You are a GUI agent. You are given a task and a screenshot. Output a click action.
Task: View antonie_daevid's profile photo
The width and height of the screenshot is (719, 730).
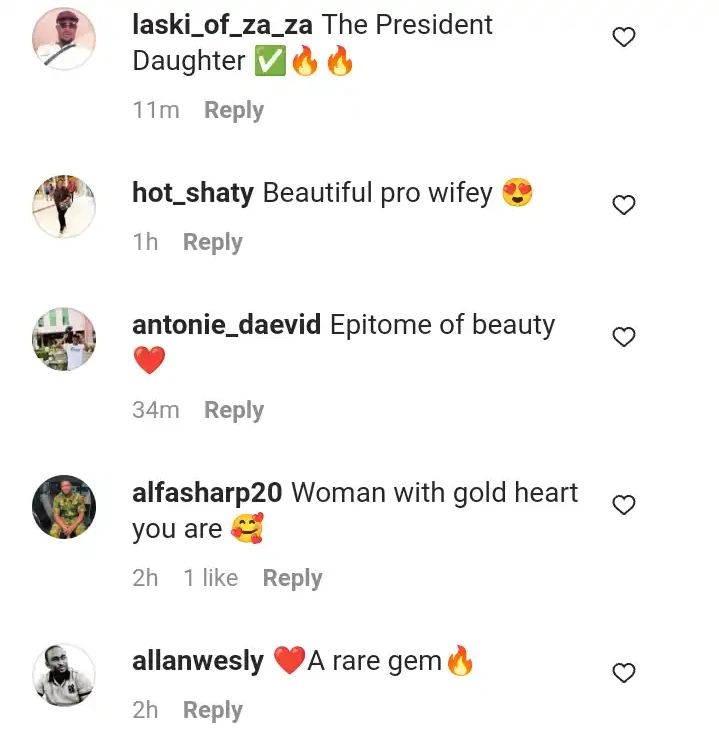pyautogui.click(x=64, y=338)
